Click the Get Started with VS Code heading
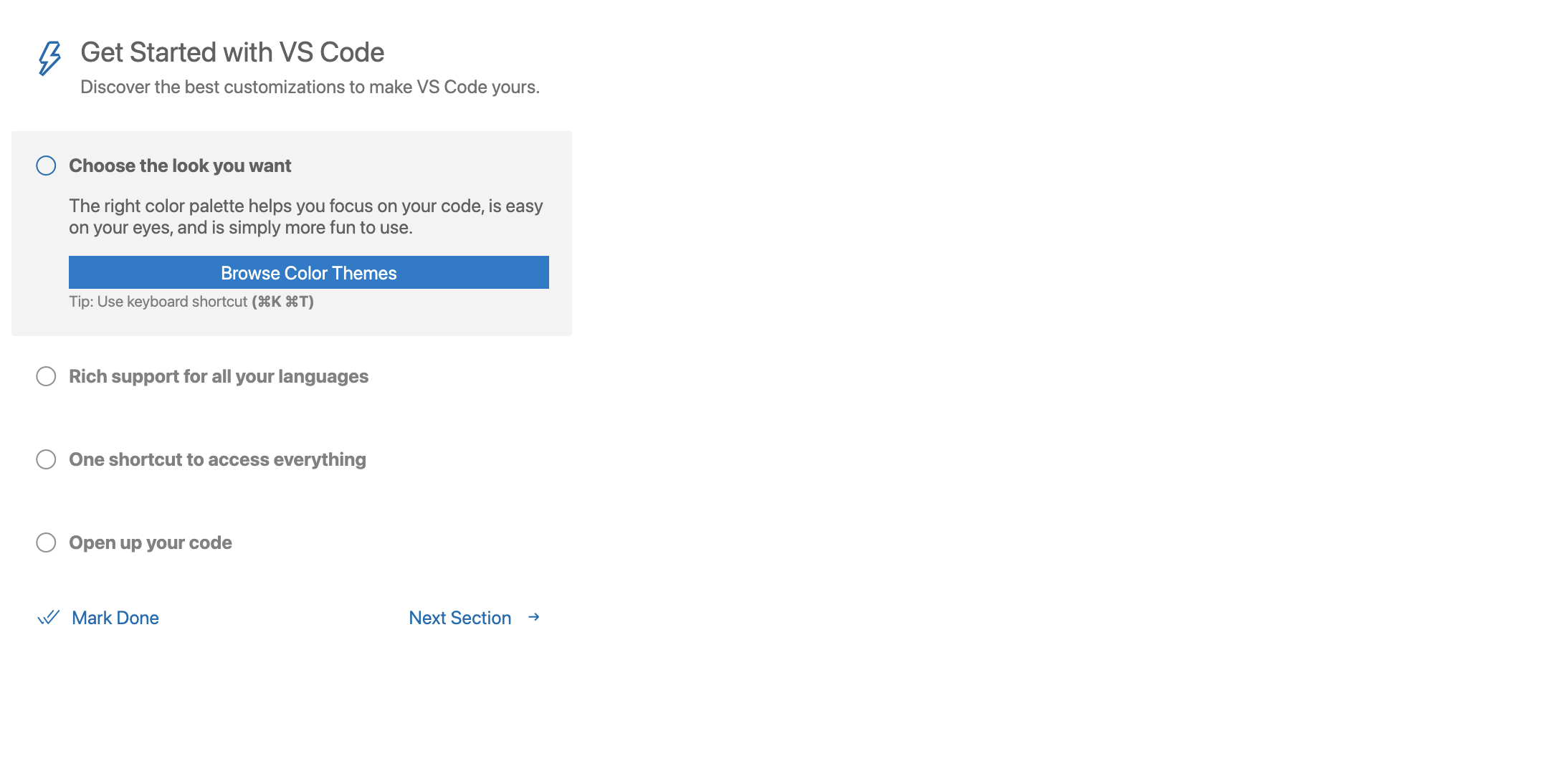This screenshot has width=1567, height=784. 233,52
